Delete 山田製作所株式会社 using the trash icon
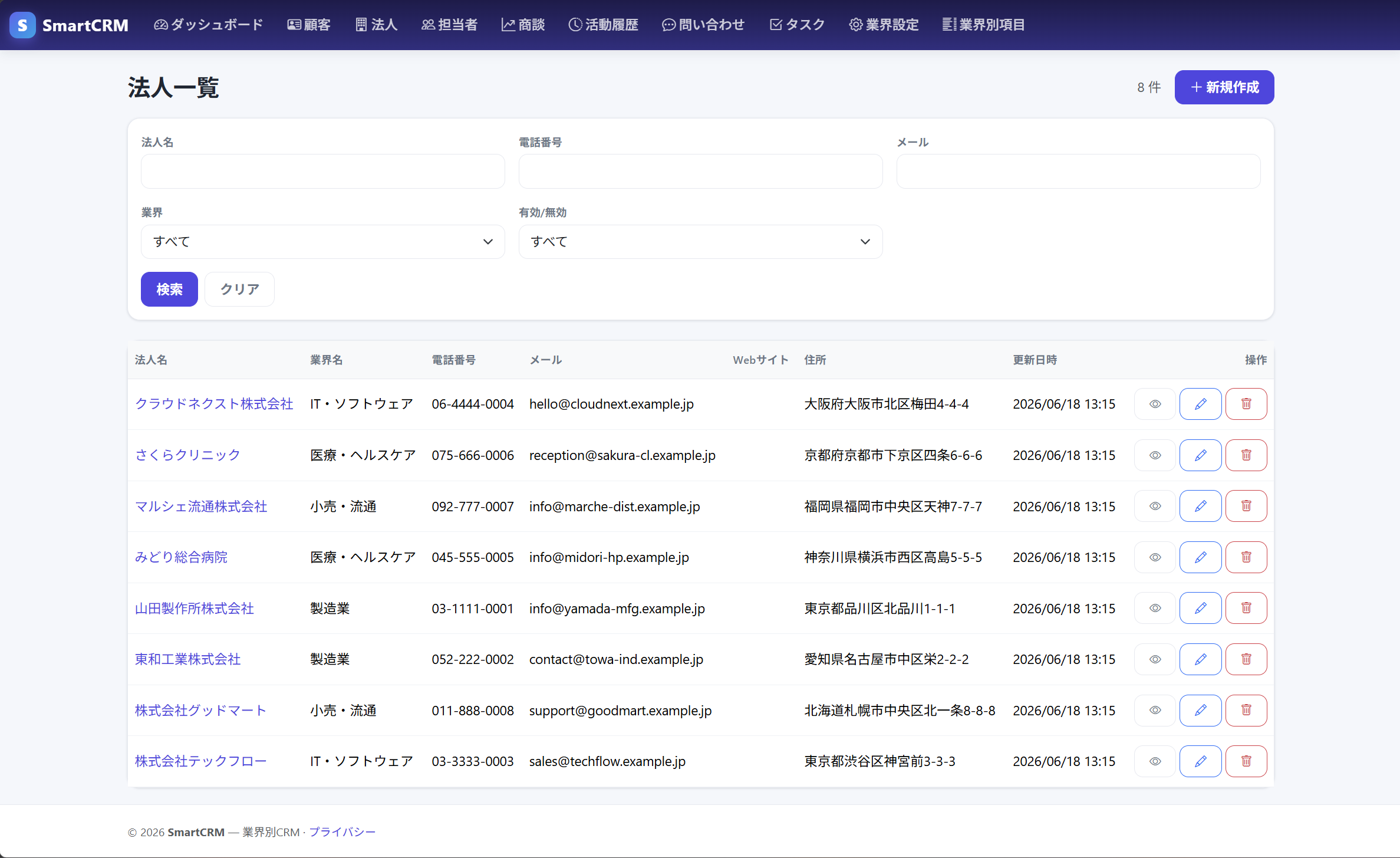 point(1246,608)
